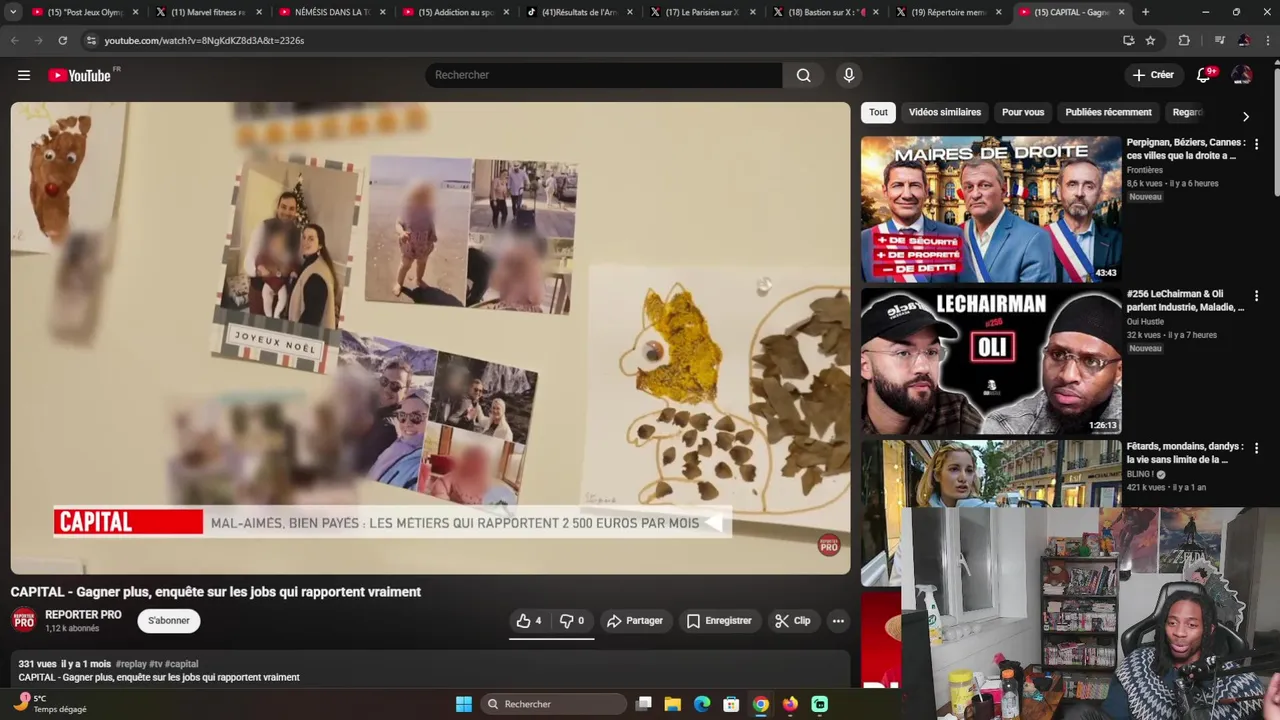View site information icon in address bar
The height and width of the screenshot is (720, 1280).
pos(91,40)
